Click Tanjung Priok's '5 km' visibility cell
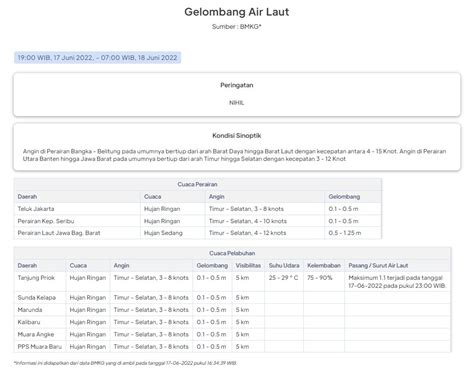 pyautogui.click(x=242, y=278)
